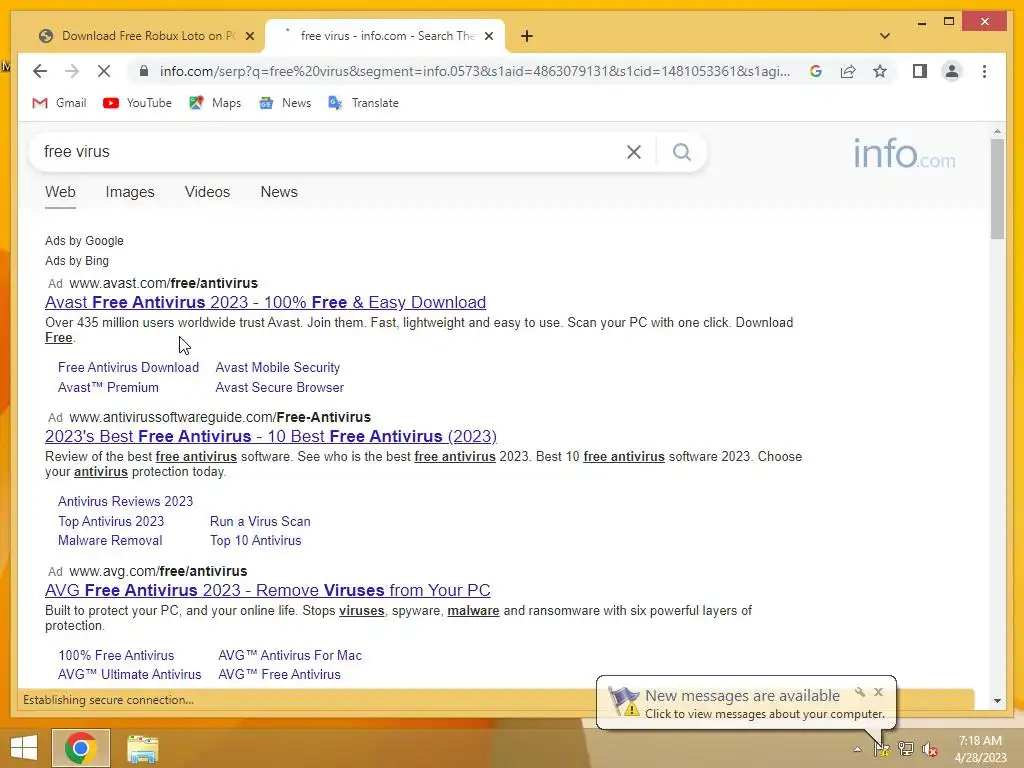Dismiss the notification balloon with X
Screen dimensions: 1024x768
point(878,692)
